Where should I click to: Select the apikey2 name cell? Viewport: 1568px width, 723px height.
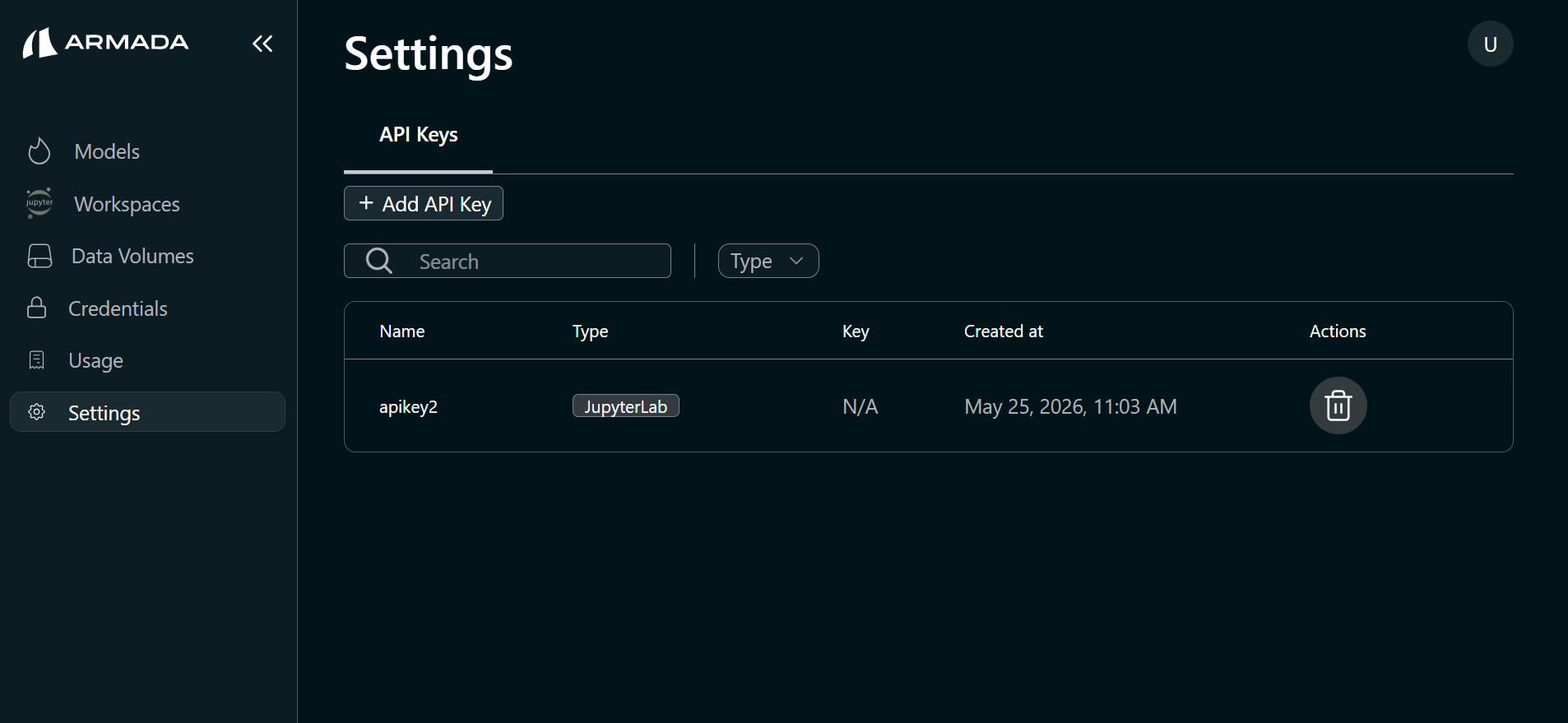408,406
